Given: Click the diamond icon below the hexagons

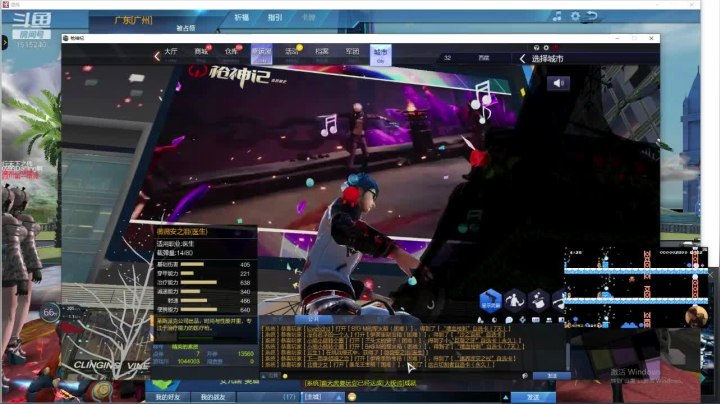Looking at the screenshot, I should (x=523, y=320).
